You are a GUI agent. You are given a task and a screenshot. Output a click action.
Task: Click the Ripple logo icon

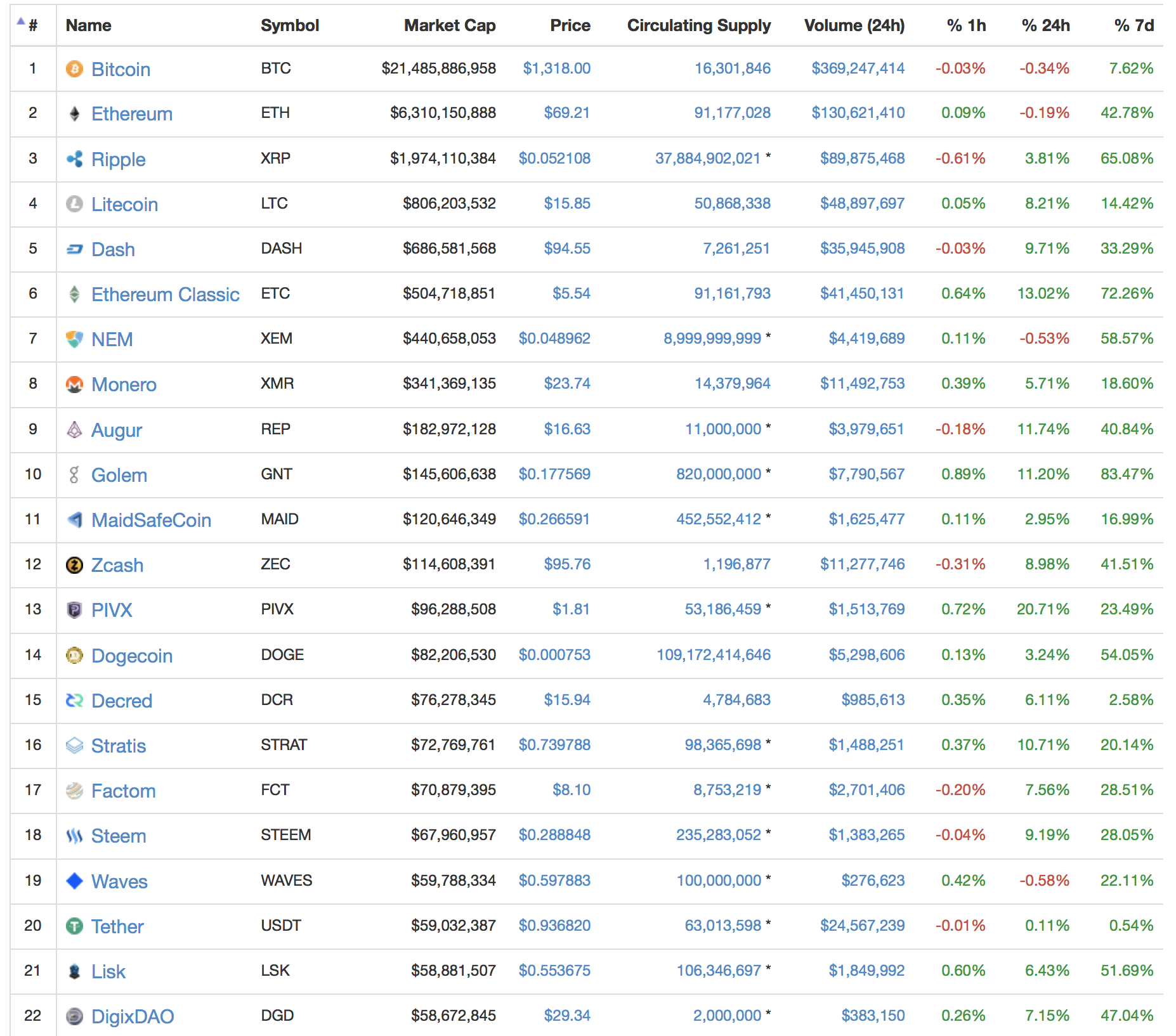(x=74, y=159)
